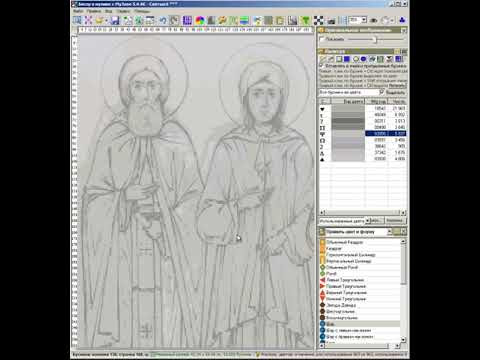This screenshot has height=360, width=480.
Task: Toggle the show checkbox in the original image panel
Action: coord(322,39)
